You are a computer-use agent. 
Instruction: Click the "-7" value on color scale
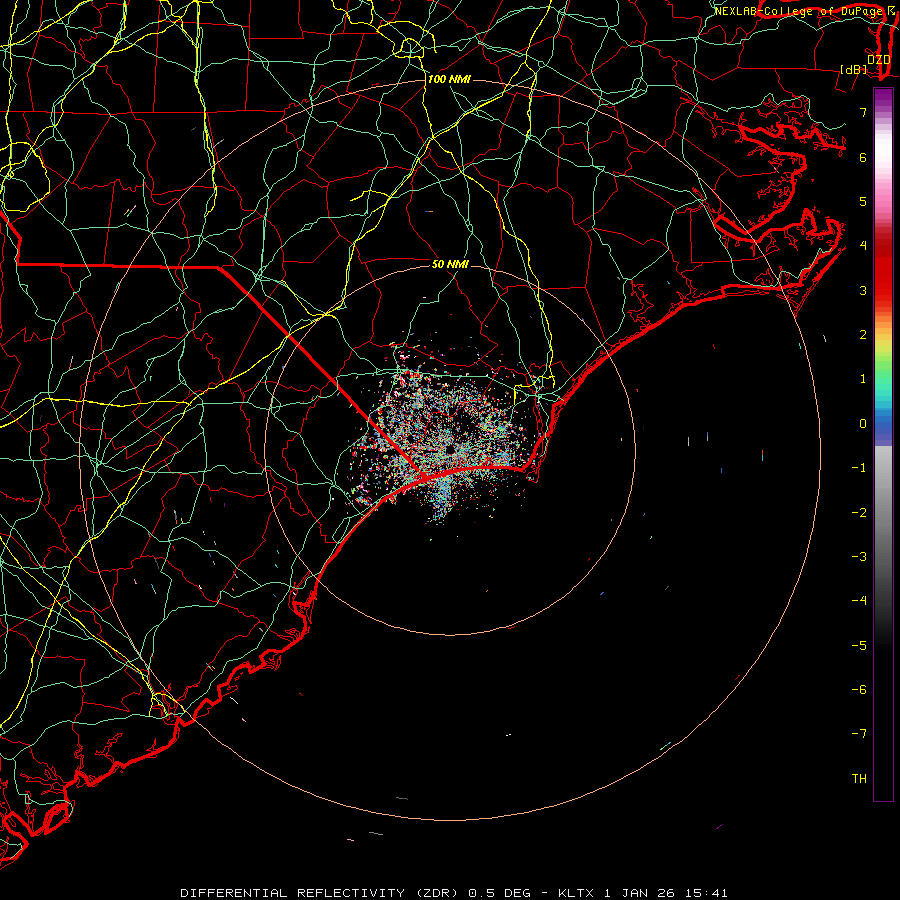pos(859,734)
